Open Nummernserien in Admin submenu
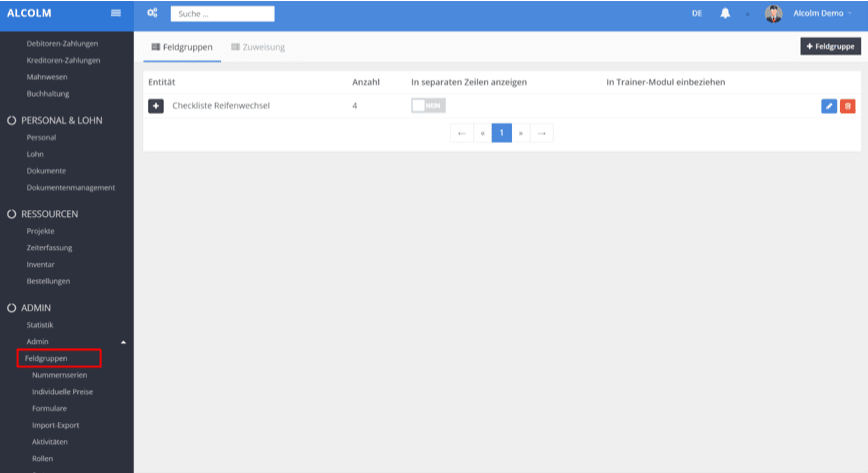This screenshot has height=473, width=868. [x=59, y=375]
